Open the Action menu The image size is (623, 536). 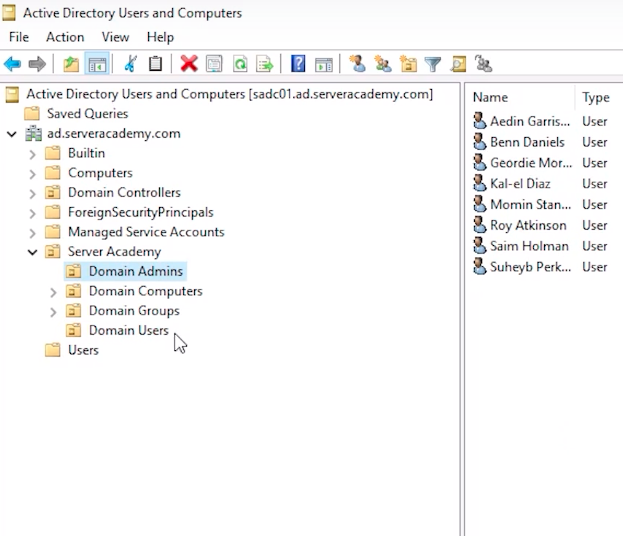(65, 37)
